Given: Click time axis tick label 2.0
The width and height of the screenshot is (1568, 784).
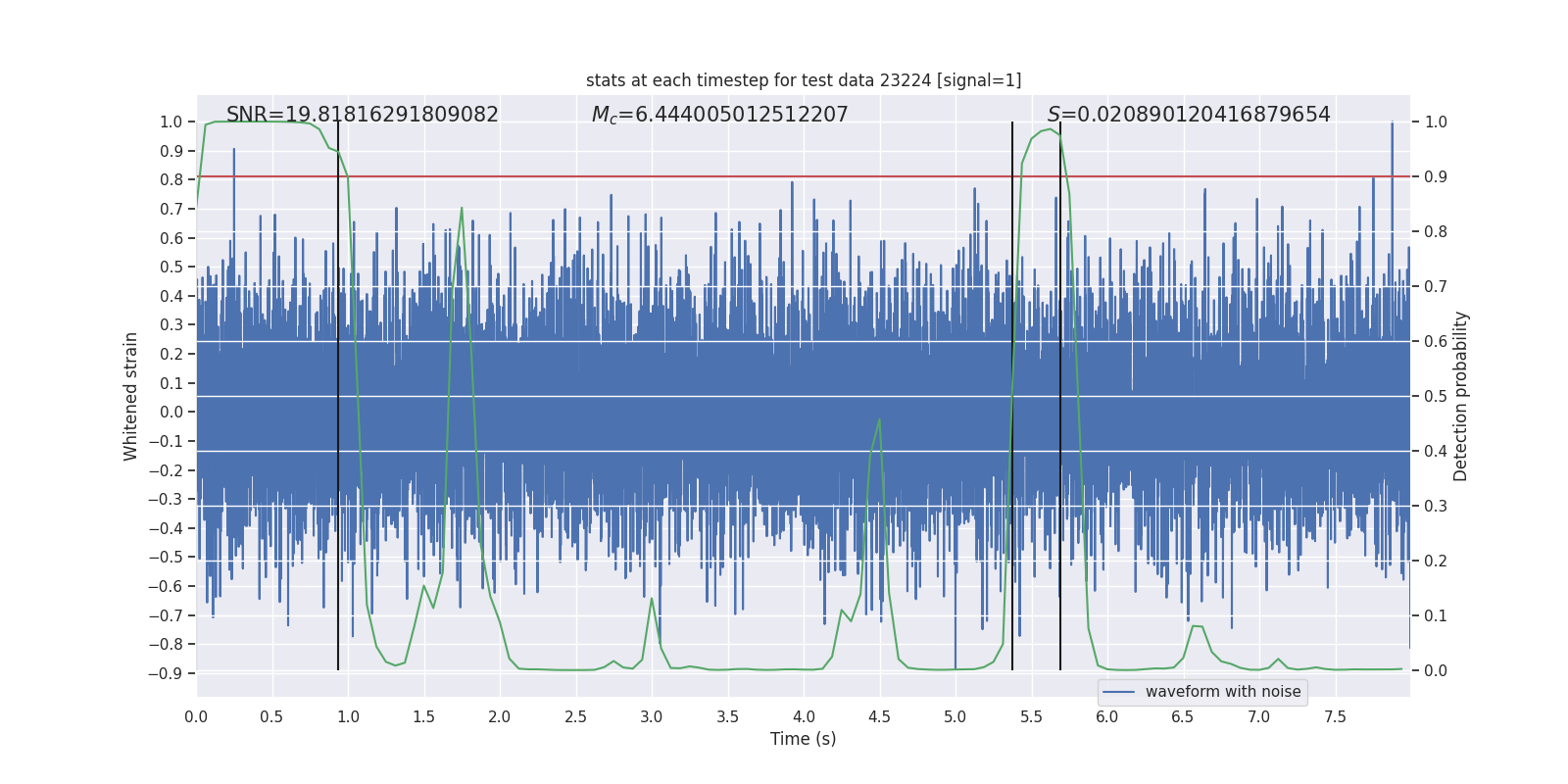Looking at the screenshot, I should 500,716.
